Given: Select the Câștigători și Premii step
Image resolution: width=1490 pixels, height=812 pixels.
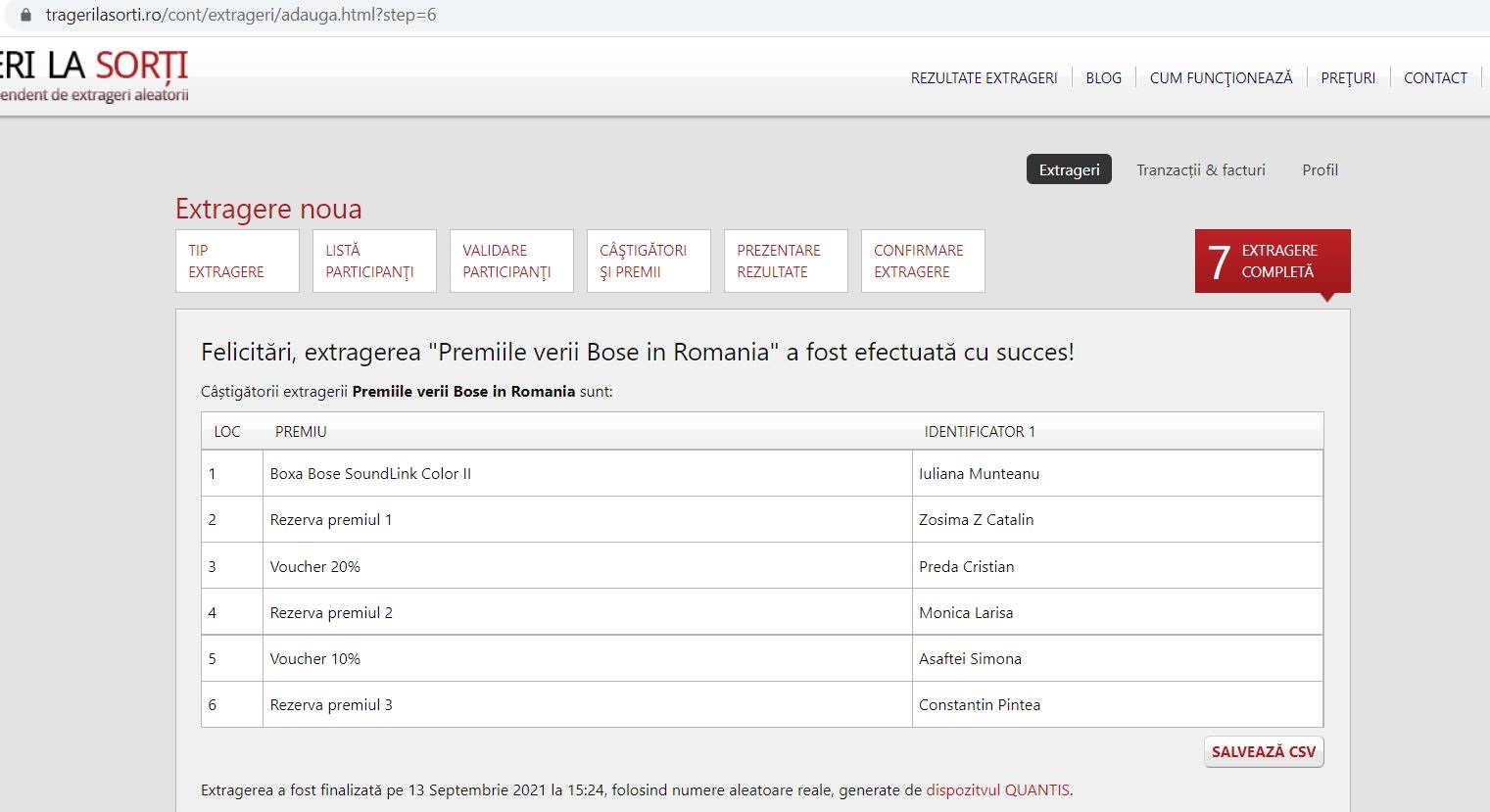Looking at the screenshot, I should [649, 262].
